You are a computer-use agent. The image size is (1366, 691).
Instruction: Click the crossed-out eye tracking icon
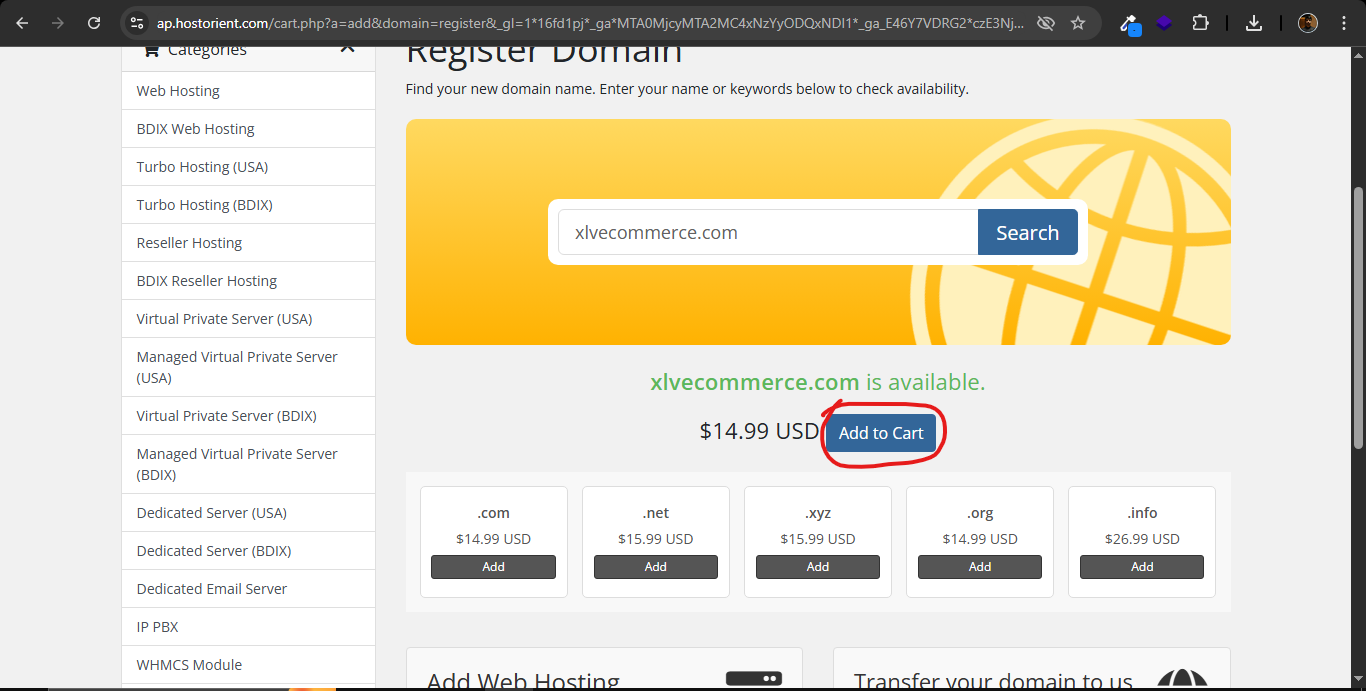tap(1046, 23)
